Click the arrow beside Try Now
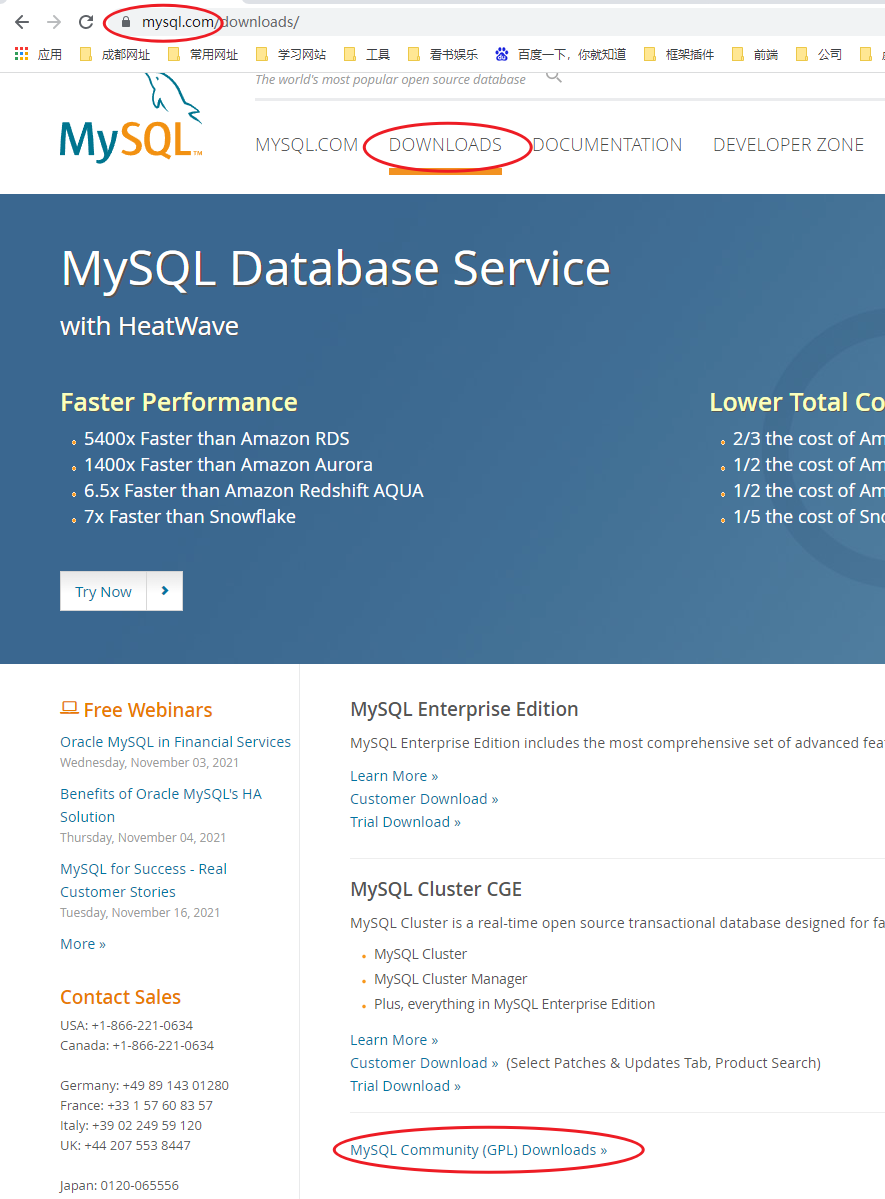The width and height of the screenshot is (885, 1199). click(x=164, y=591)
